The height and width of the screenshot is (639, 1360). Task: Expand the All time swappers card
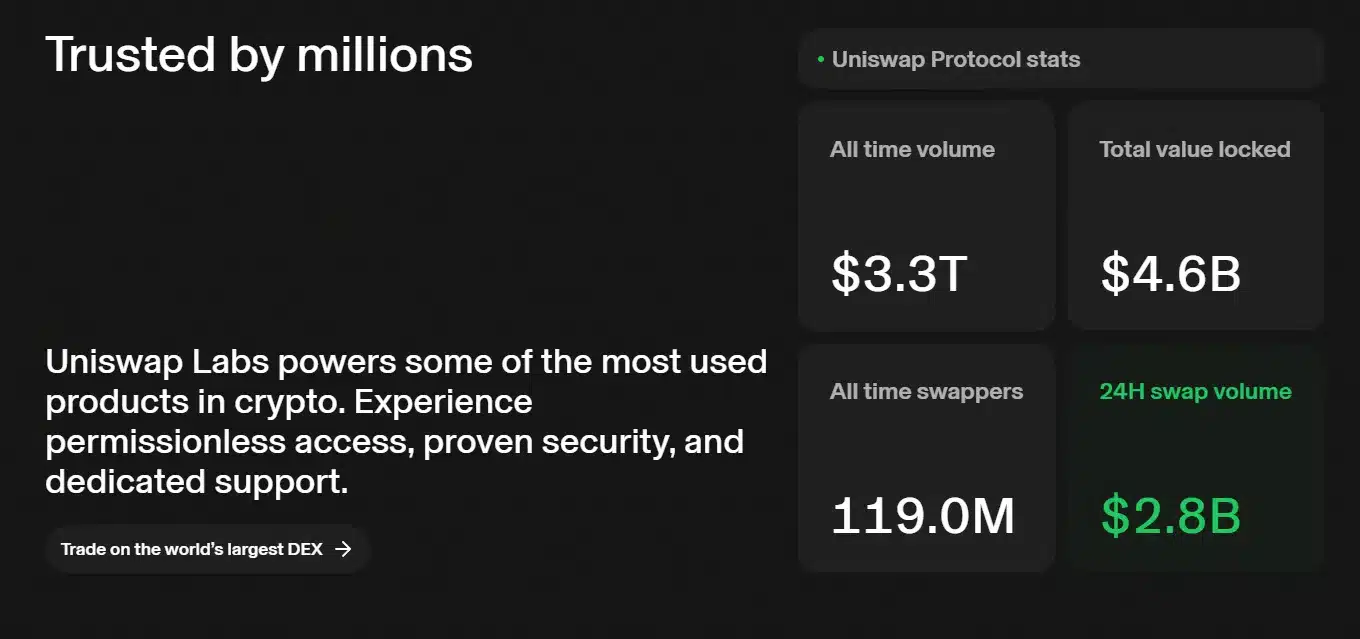tap(926, 458)
